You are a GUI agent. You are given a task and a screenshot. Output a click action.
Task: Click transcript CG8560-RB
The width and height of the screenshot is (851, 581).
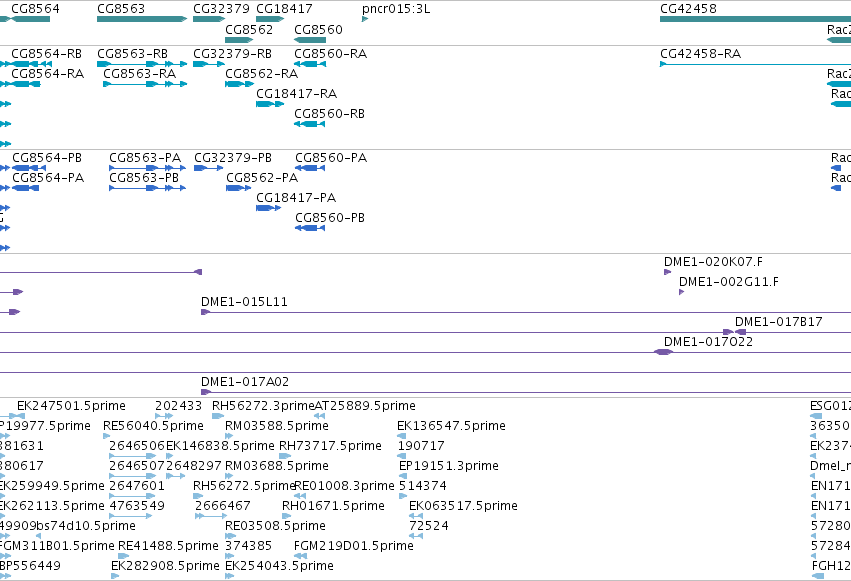(309, 124)
